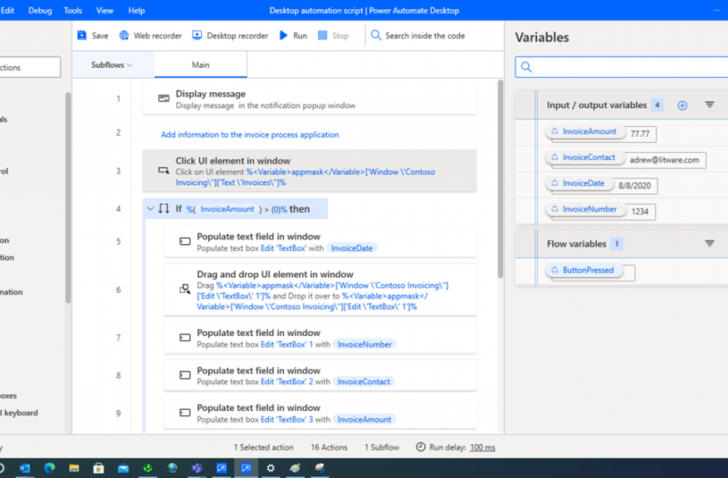
Task: Click the Run delay 100 ms link
Action: pyautogui.click(x=482, y=447)
